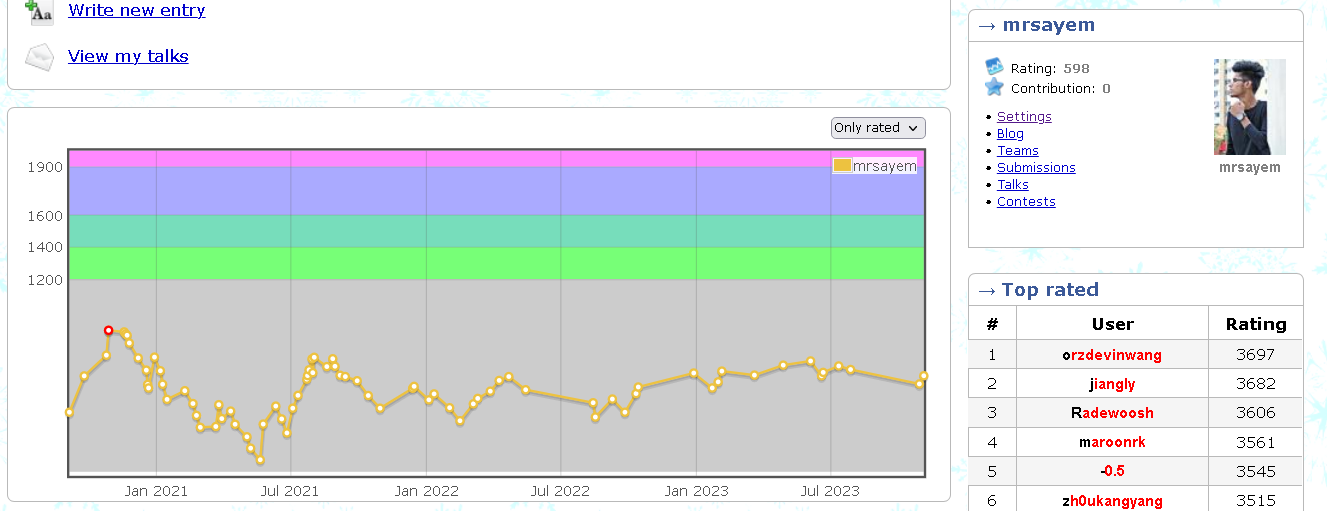Open Settings in profile sidebar
The width and height of the screenshot is (1327, 511).
click(1024, 117)
